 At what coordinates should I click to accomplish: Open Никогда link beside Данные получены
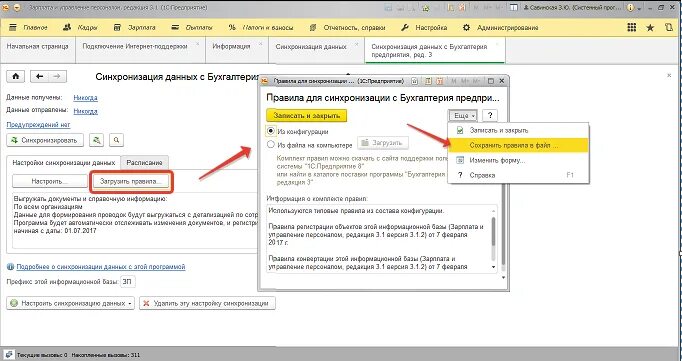tap(85, 98)
